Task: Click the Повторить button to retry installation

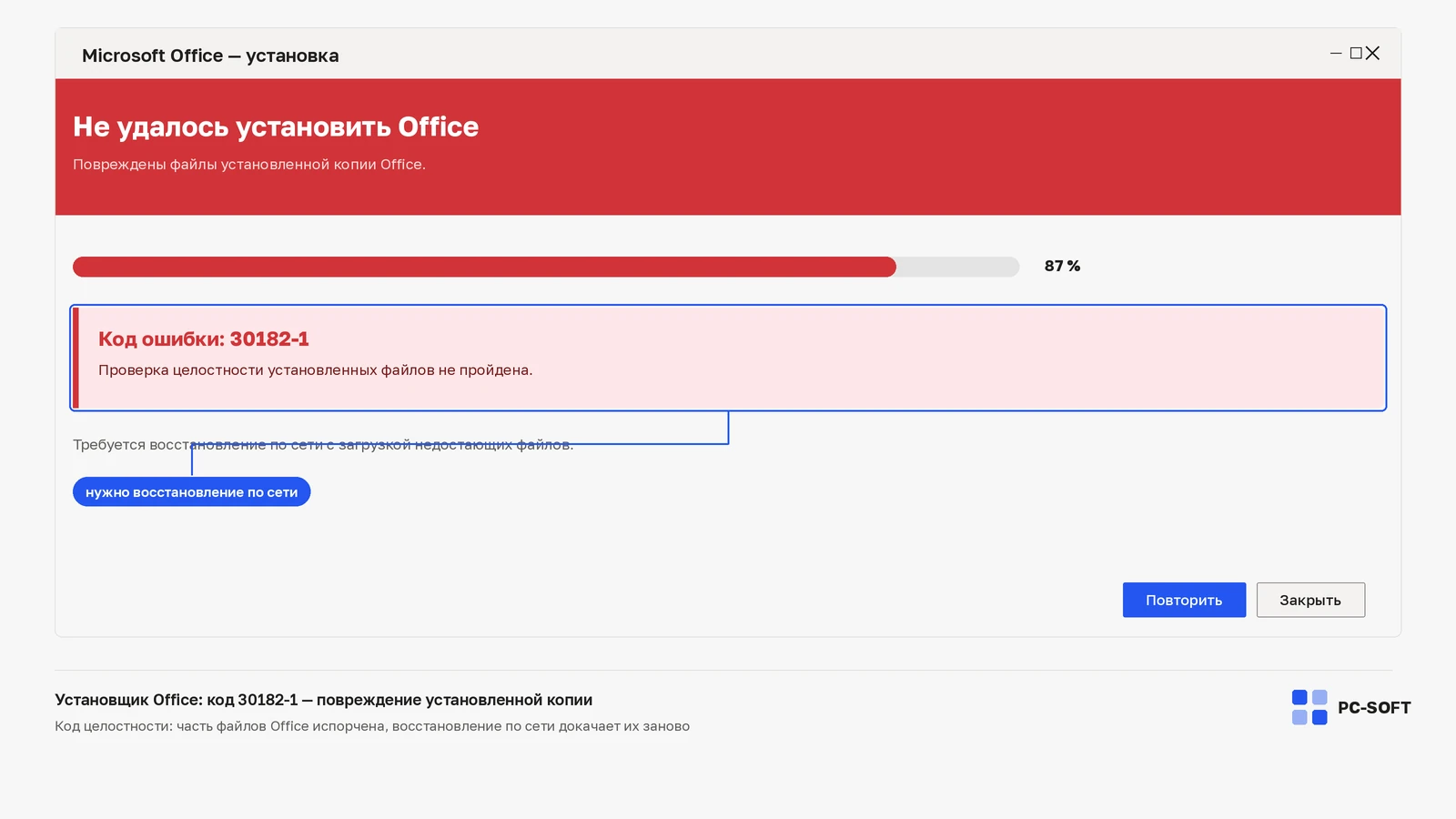Action: coord(1184,600)
